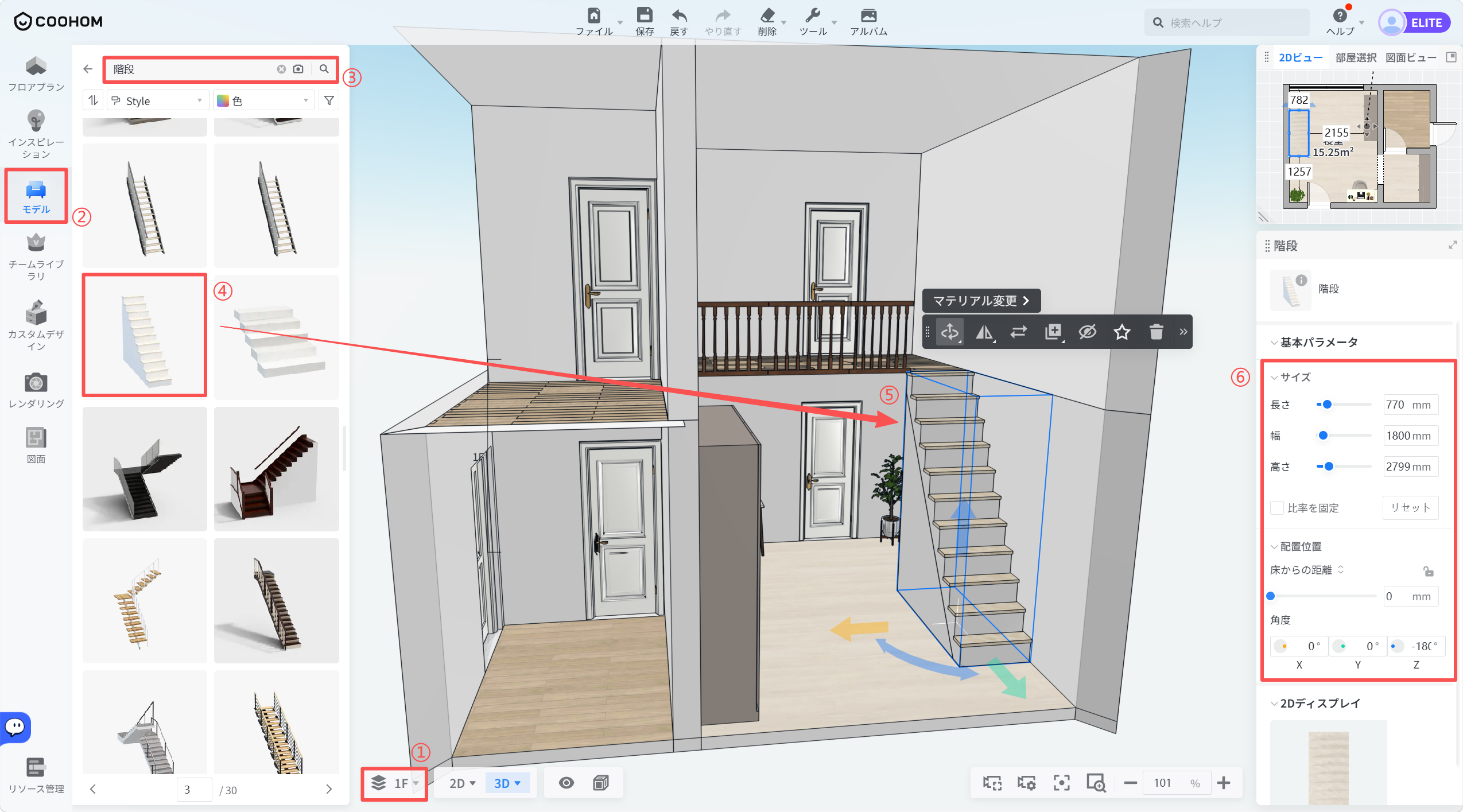Click the やり直す redo icon
This screenshot has height=812, width=1463.
723,22
